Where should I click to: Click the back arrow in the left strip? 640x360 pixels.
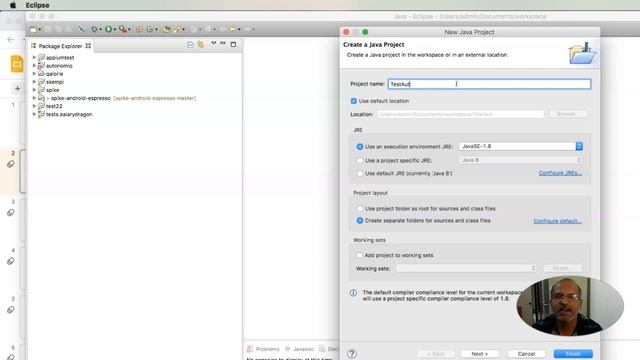tap(11, 40)
